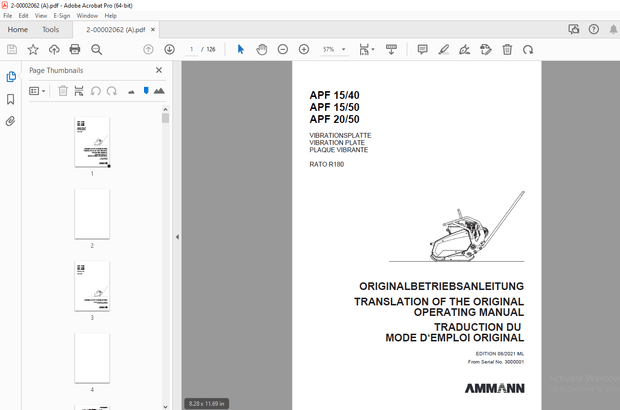620x410 pixels.
Task: Enlarge the page thumbnail size
Action: pyautogui.click(x=159, y=91)
